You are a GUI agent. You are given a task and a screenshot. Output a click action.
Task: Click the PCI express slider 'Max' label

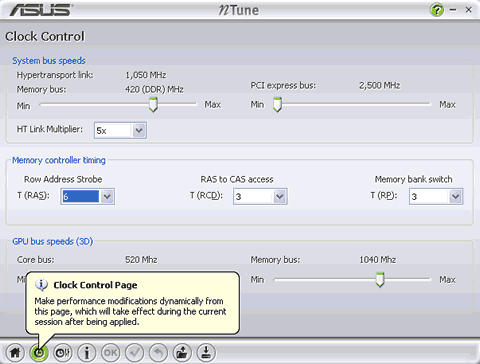point(447,105)
